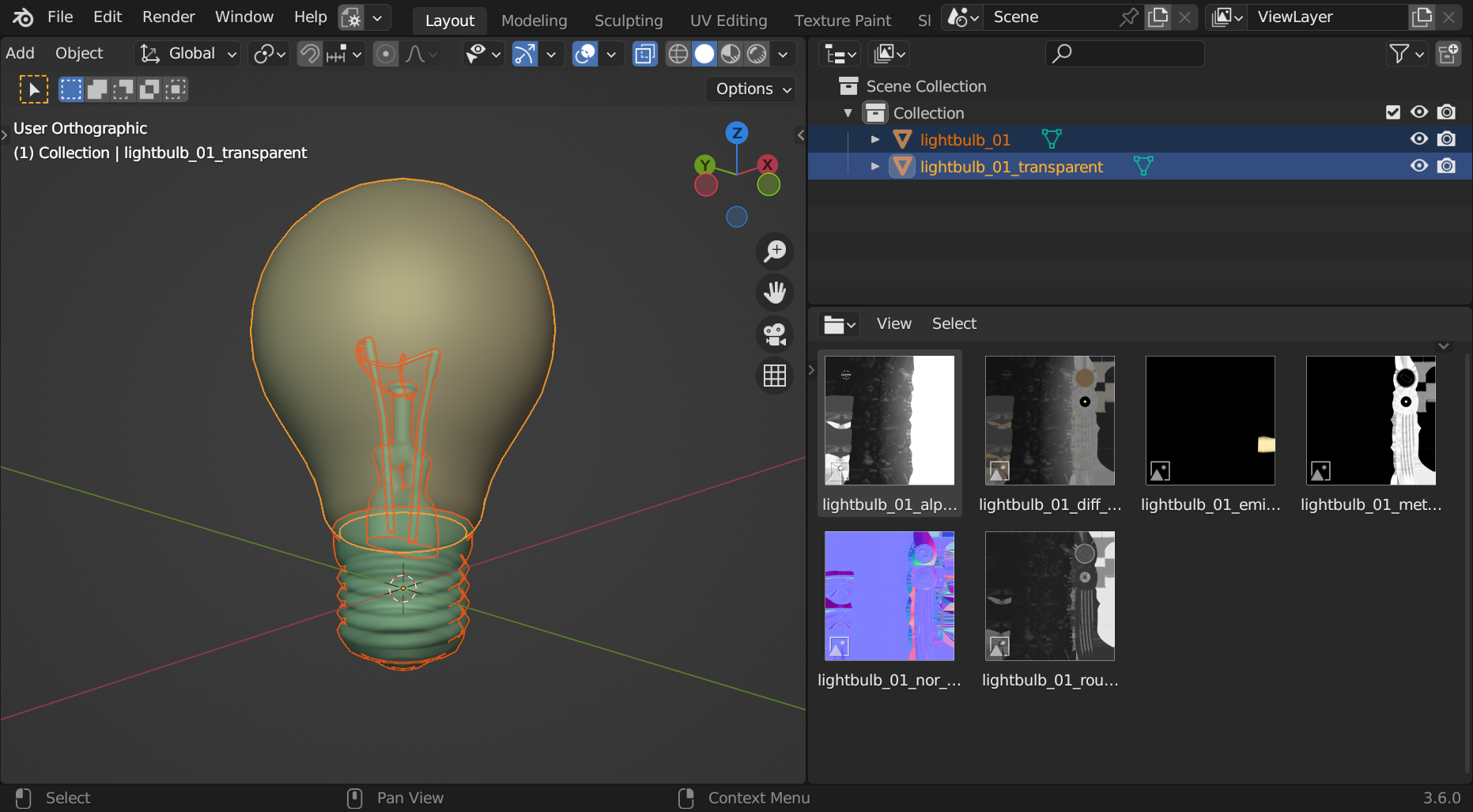
Task: Click the pan hand icon in viewport
Action: click(775, 293)
